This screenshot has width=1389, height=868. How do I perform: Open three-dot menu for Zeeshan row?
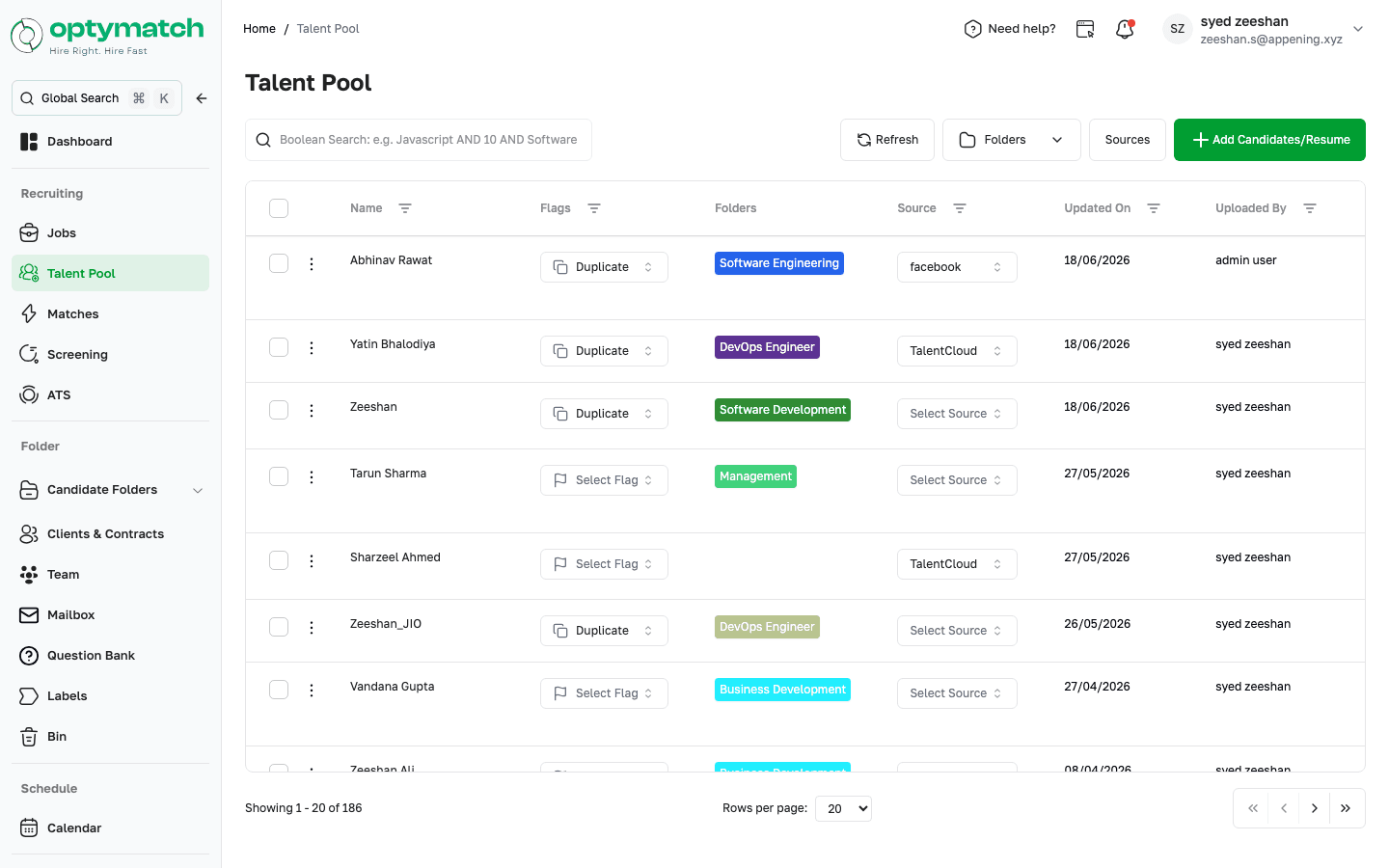tap(312, 411)
